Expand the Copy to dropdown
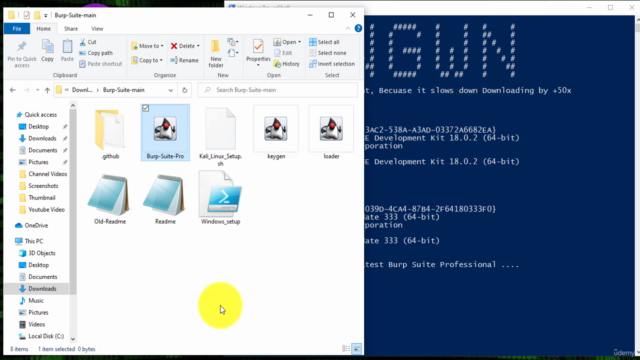This screenshot has height=360, width=640. (x=161, y=60)
